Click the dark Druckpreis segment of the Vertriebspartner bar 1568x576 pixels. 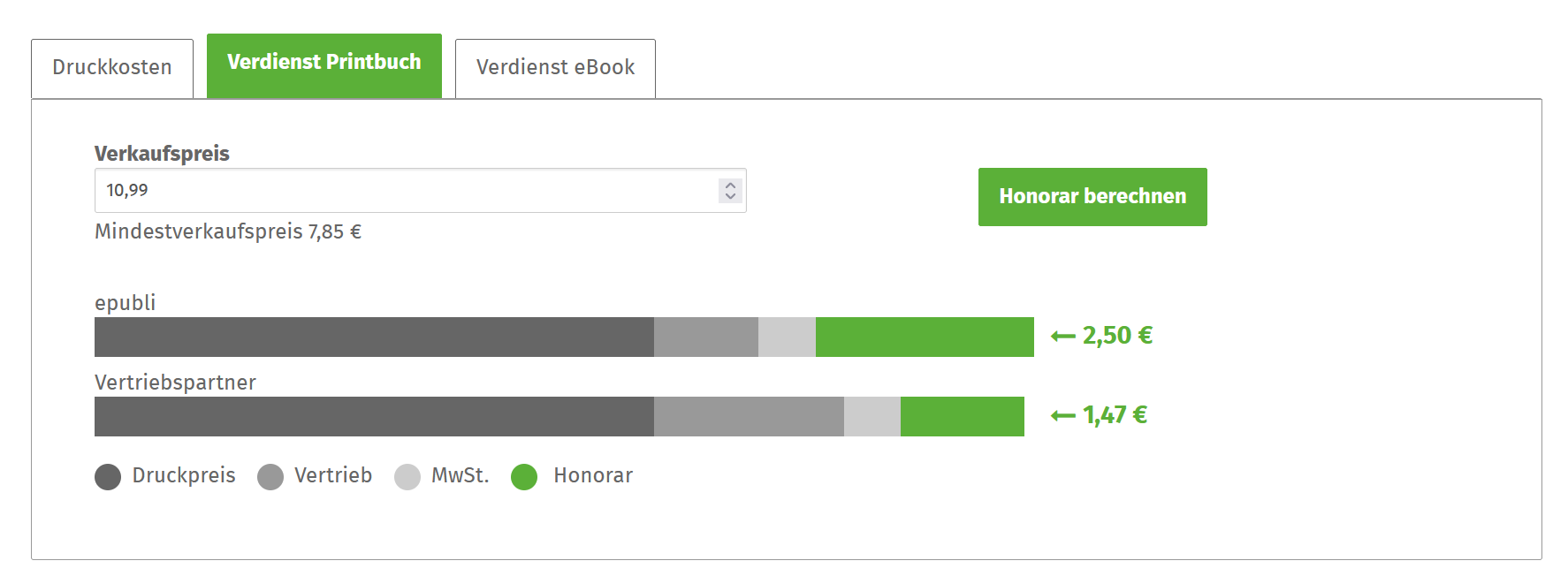coord(374,416)
